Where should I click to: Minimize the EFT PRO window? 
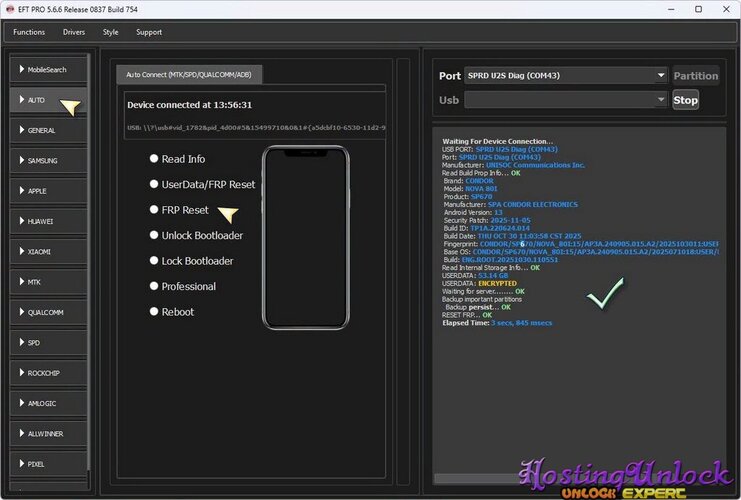[671, 9]
